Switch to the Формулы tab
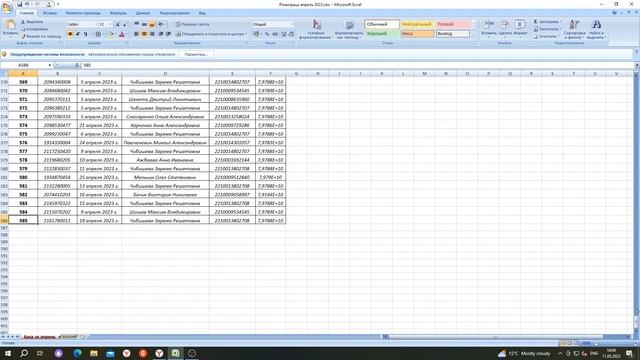 click(x=118, y=13)
